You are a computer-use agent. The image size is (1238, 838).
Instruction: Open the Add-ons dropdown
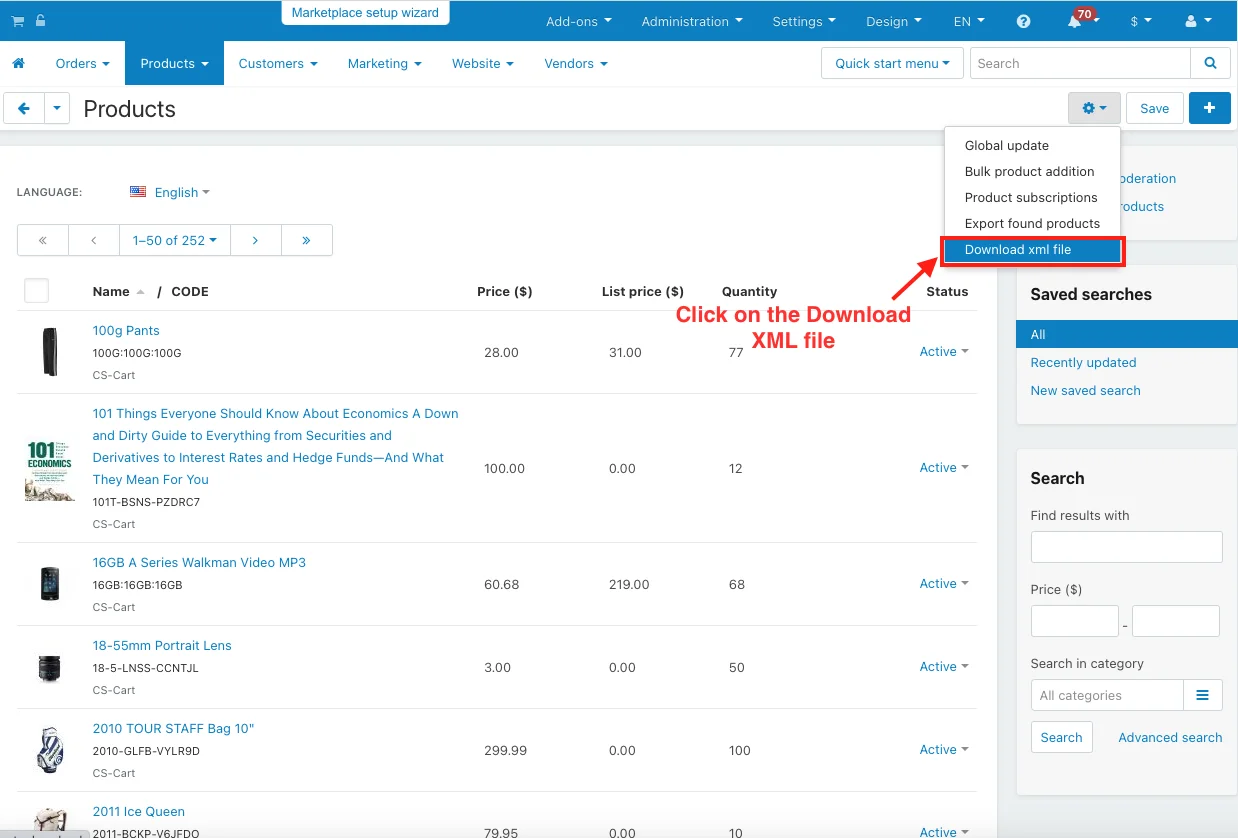pyautogui.click(x=579, y=21)
